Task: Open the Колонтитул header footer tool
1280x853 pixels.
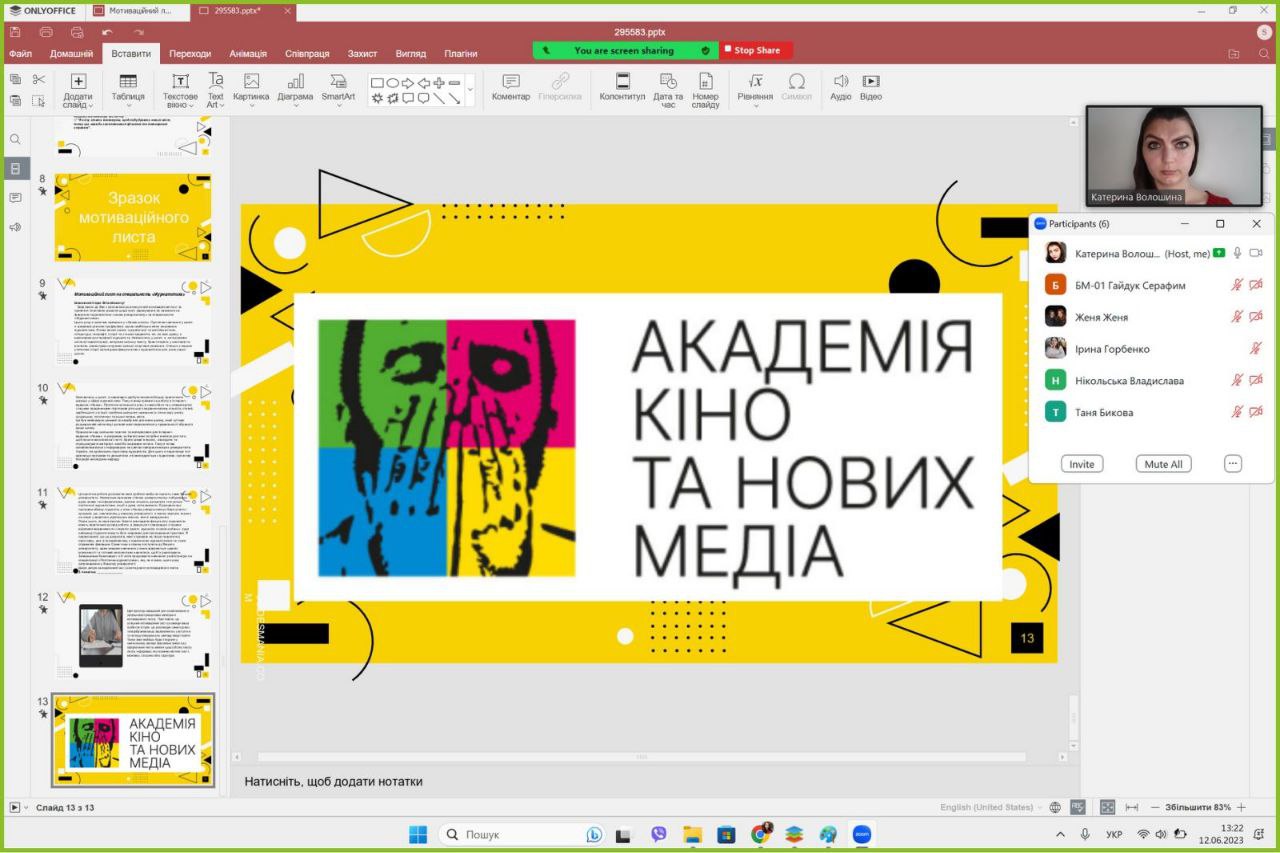Action: point(622,88)
